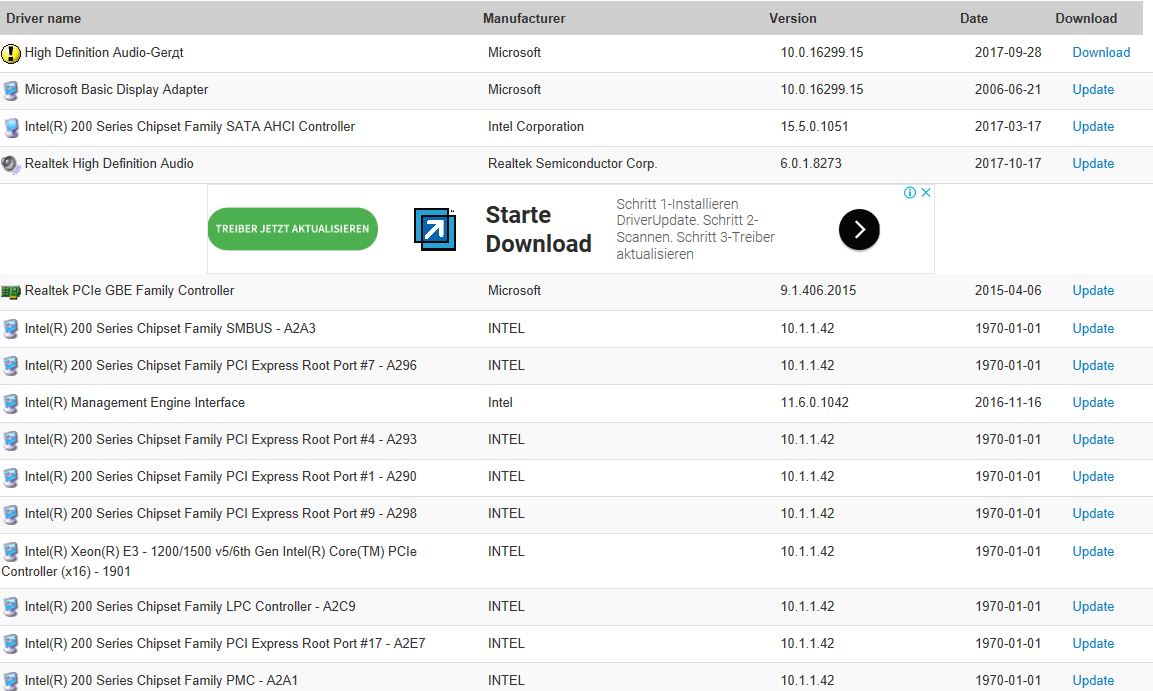Click green Treiber Jetzt Aktualisieren button

293,229
